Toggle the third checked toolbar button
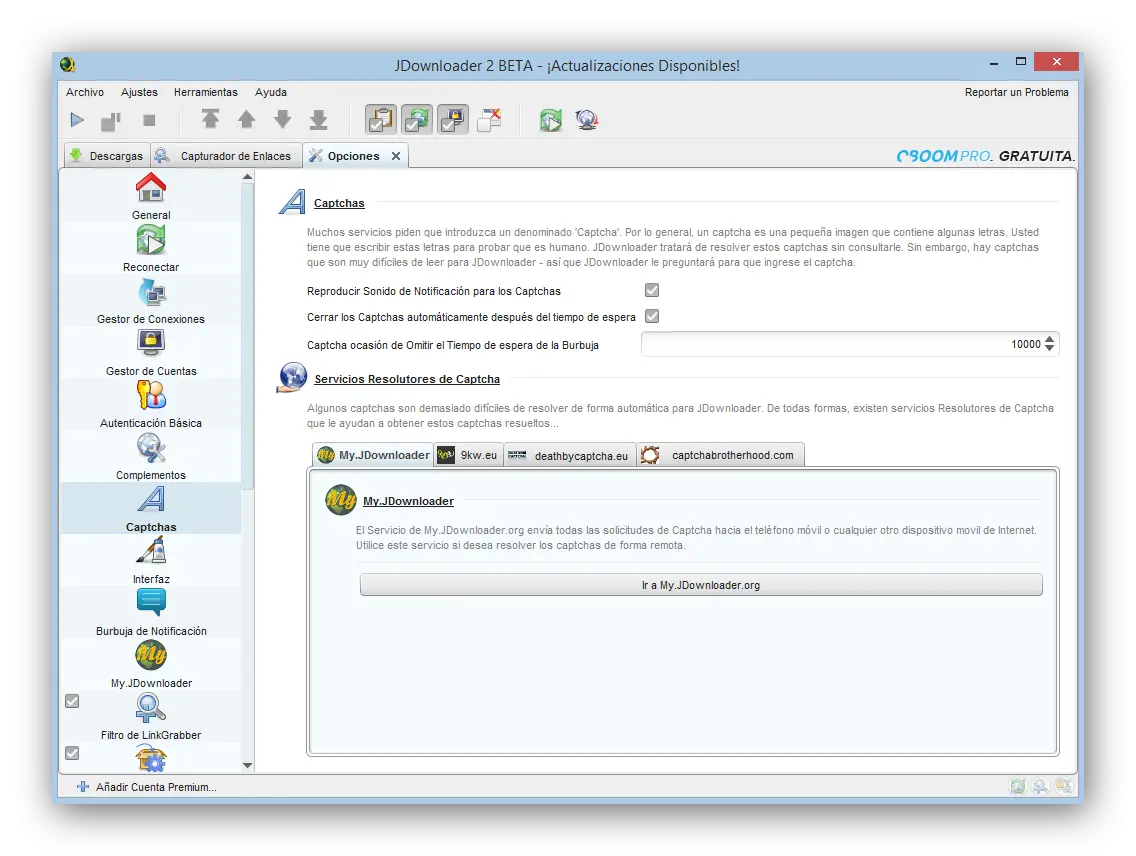1136x856 pixels. click(453, 120)
